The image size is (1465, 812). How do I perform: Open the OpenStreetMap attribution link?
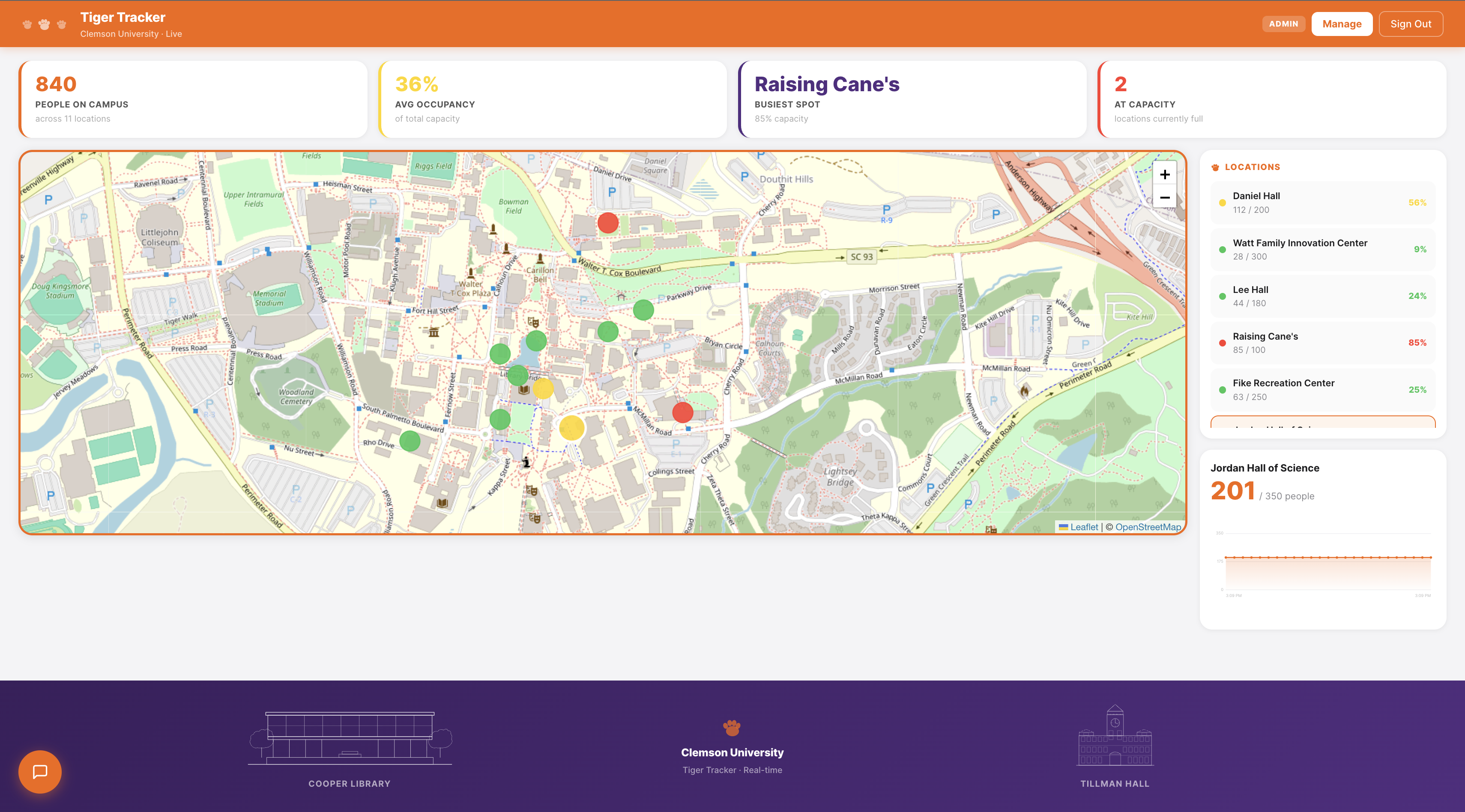tap(1148, 527)
